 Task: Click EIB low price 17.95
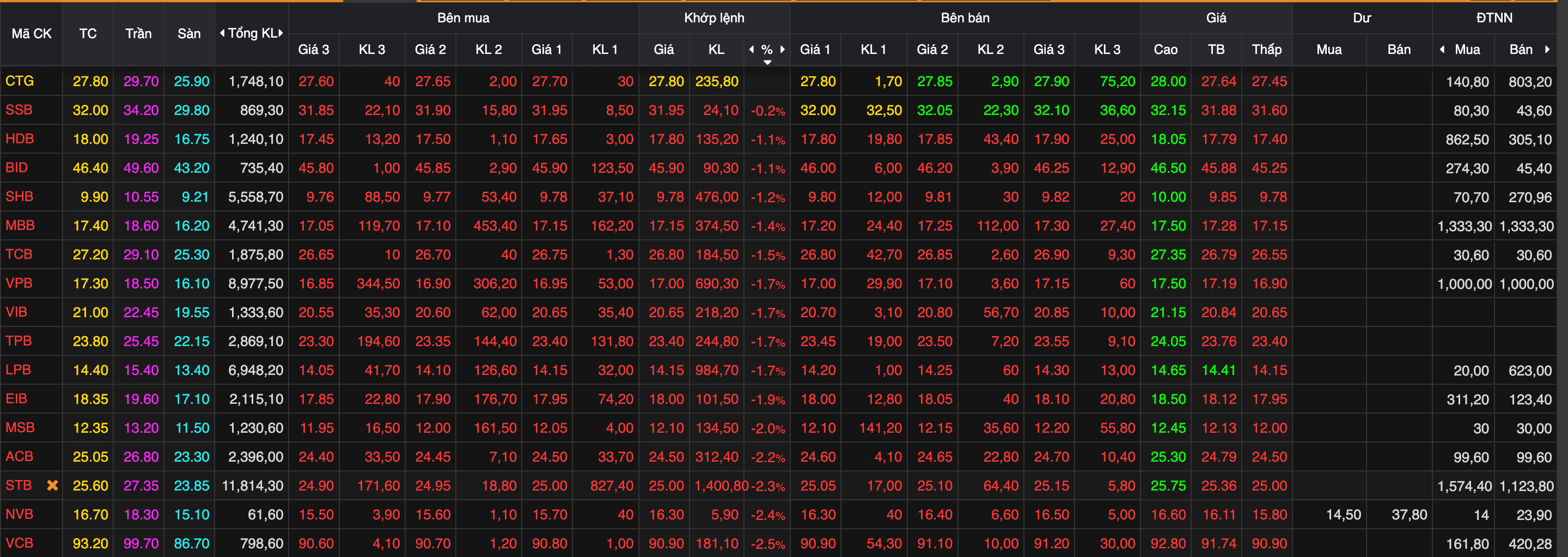[1269, 399]
